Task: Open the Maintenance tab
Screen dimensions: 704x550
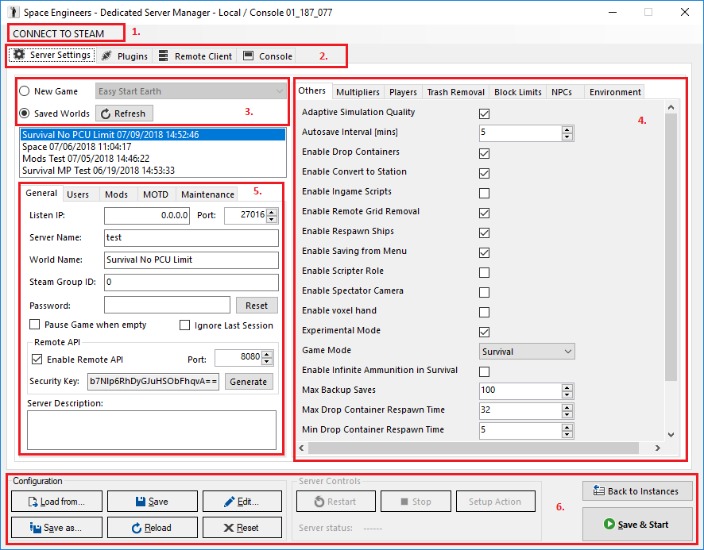Action: tap(207, 194)
